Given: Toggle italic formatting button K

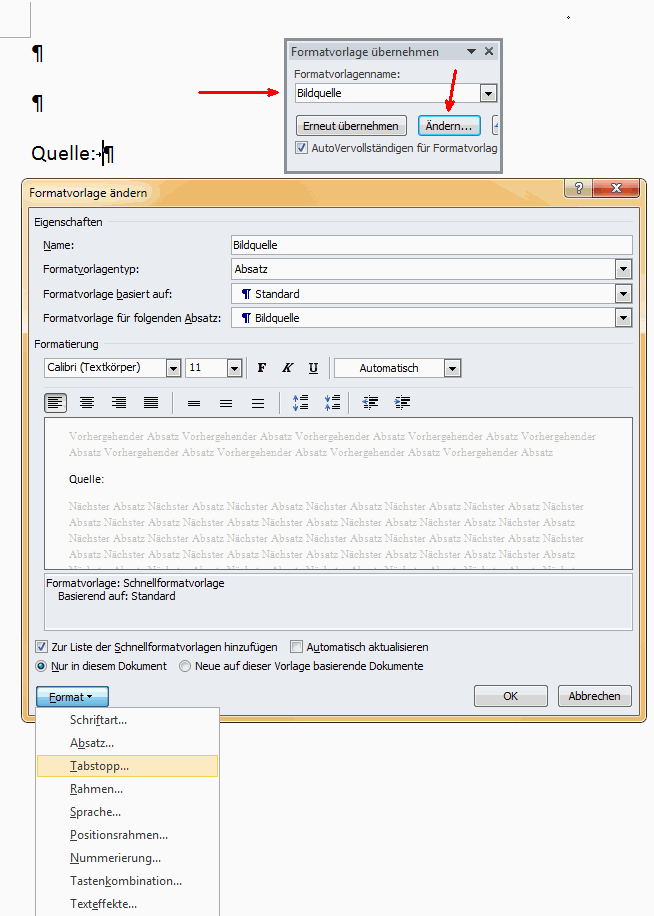Looking at the screenshot, I should [287, 368].
